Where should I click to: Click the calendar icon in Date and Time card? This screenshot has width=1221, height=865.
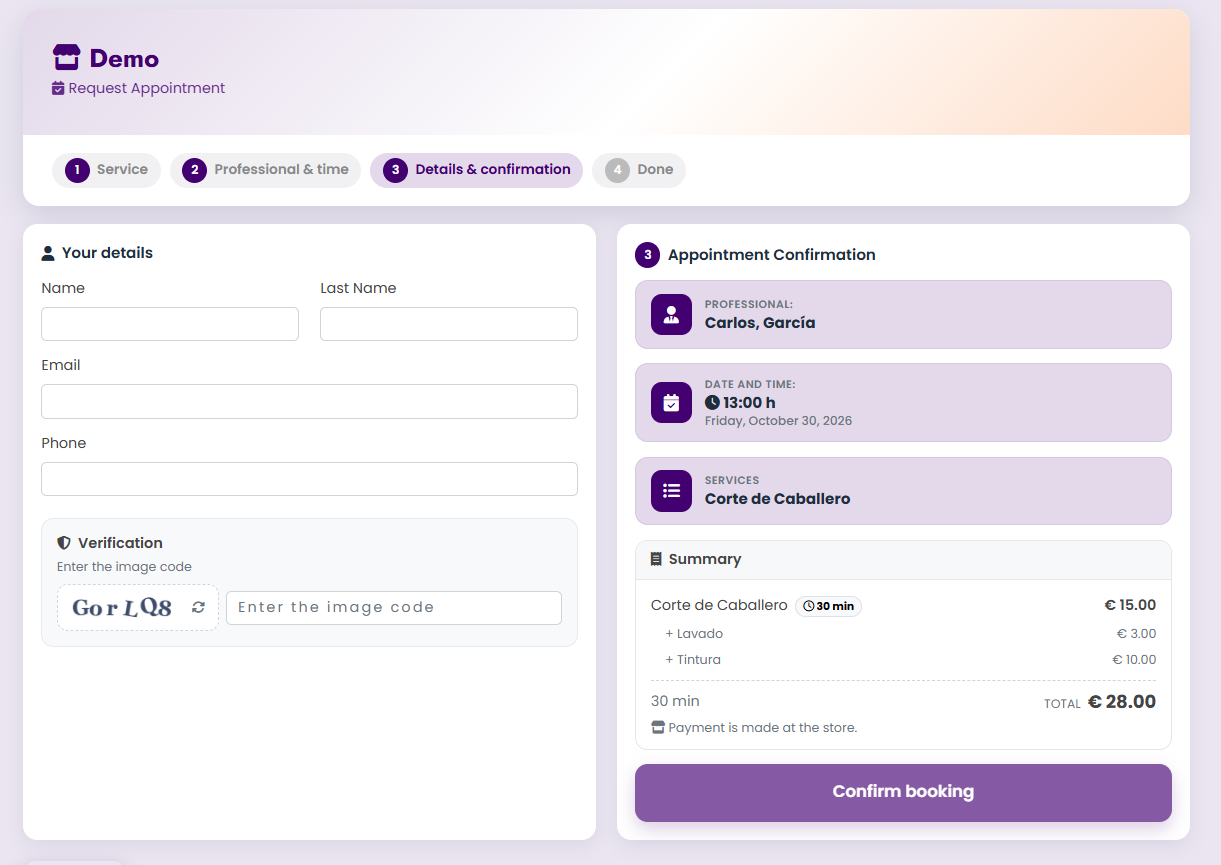coord(671,402)
